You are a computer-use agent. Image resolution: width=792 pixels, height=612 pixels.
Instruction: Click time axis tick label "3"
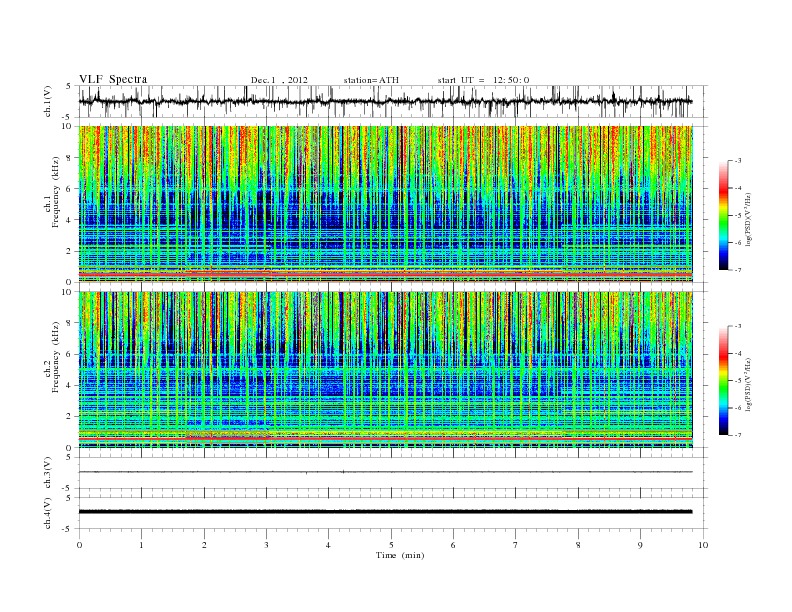point(266,545)
